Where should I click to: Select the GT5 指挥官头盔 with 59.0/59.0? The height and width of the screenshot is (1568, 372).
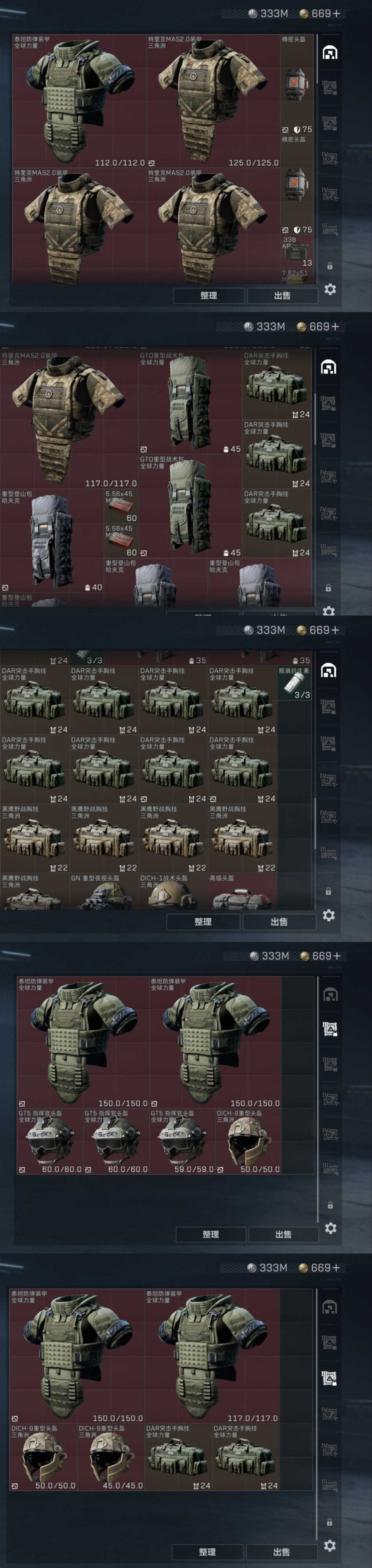182,1141
